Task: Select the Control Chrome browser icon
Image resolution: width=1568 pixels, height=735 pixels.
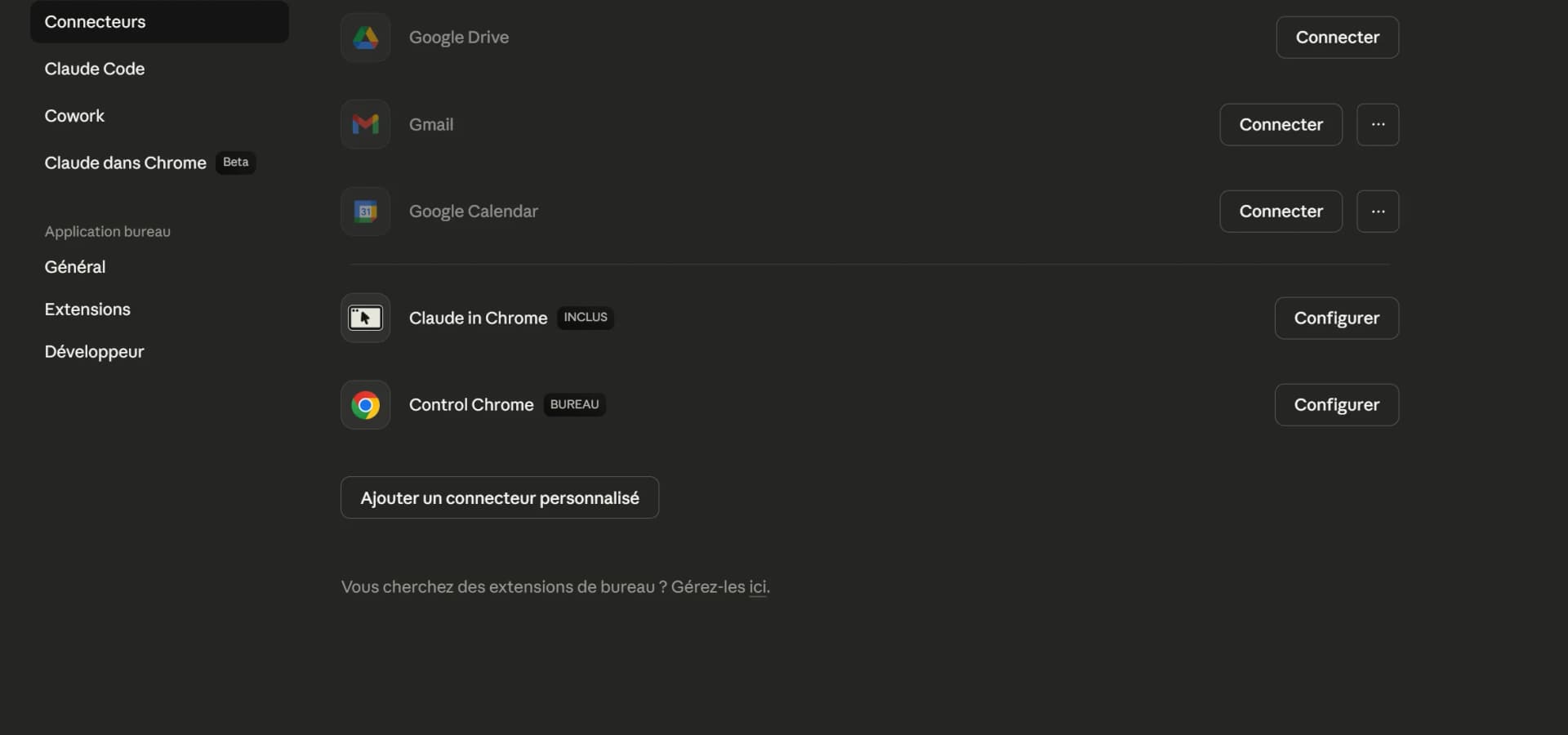Action: pos(365,404)
